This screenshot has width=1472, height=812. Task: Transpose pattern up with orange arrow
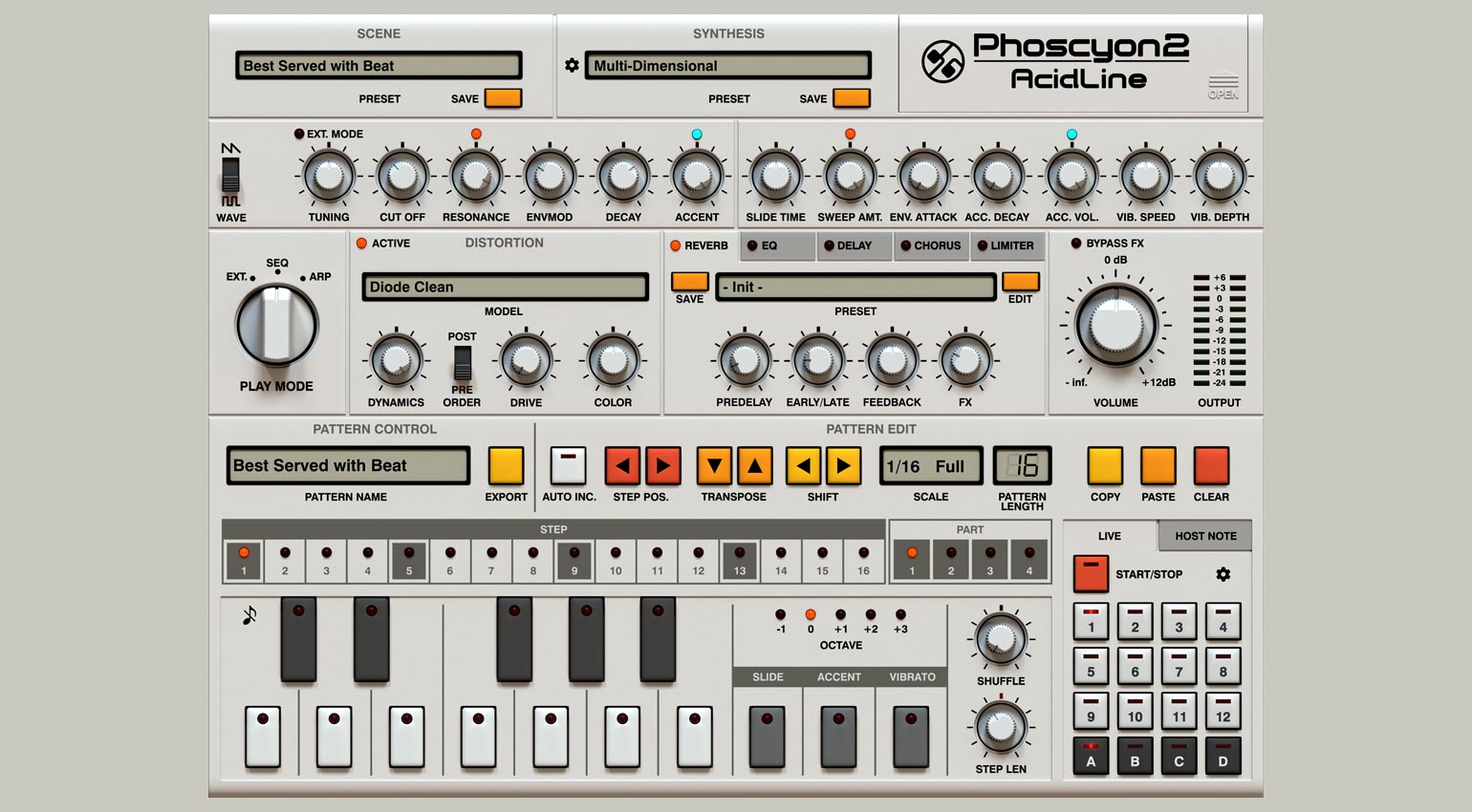(x=754, y=466)
